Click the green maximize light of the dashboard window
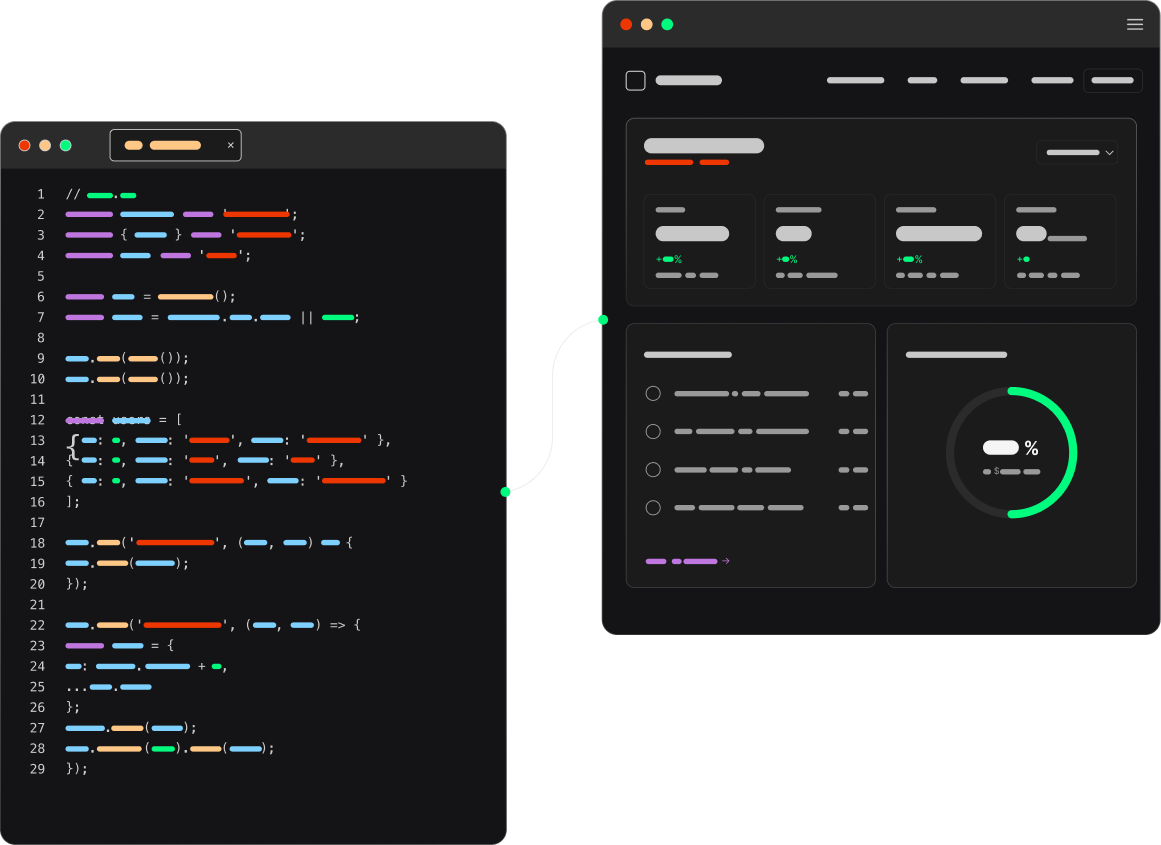This screenshot has height=845, width=1161. 667,24
